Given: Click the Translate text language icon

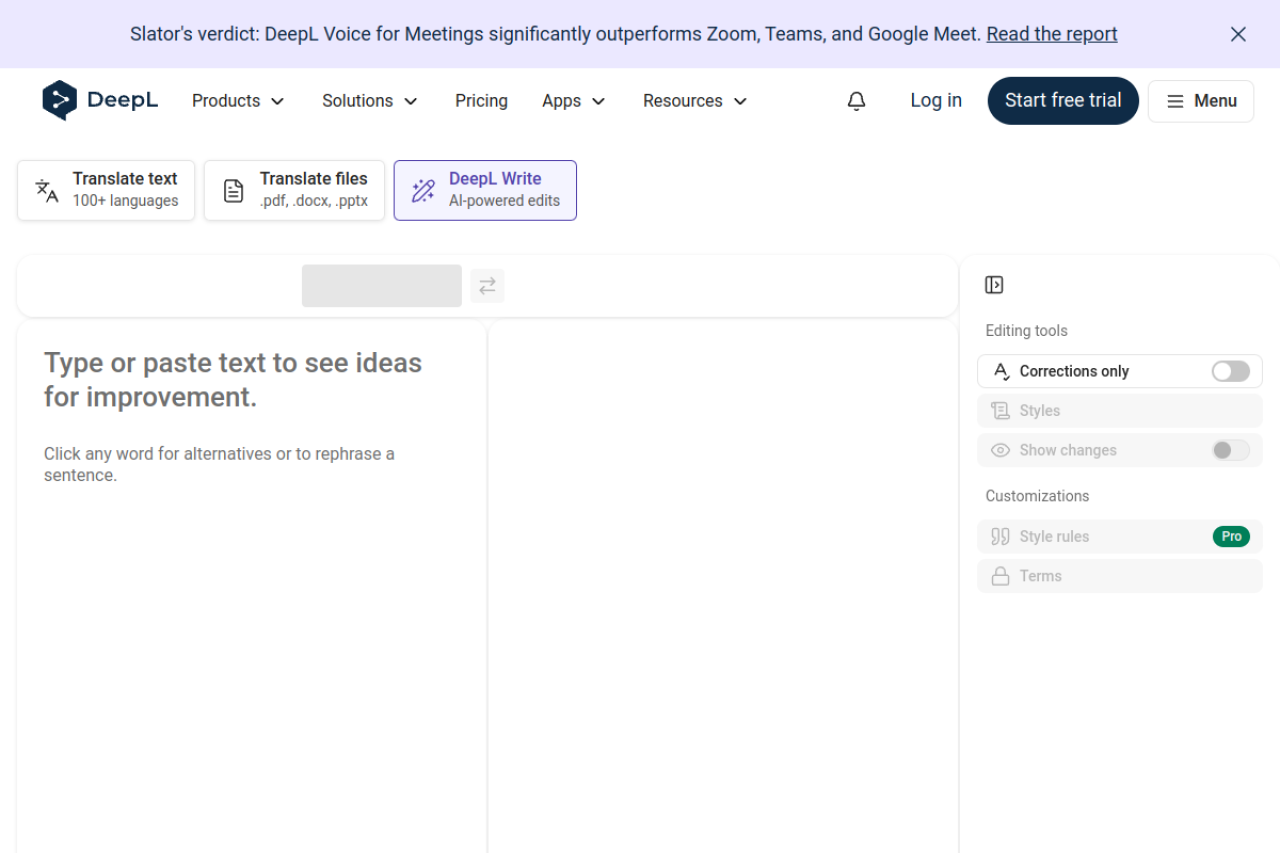Looking at the screenshot, I should (x=47, y=190).
